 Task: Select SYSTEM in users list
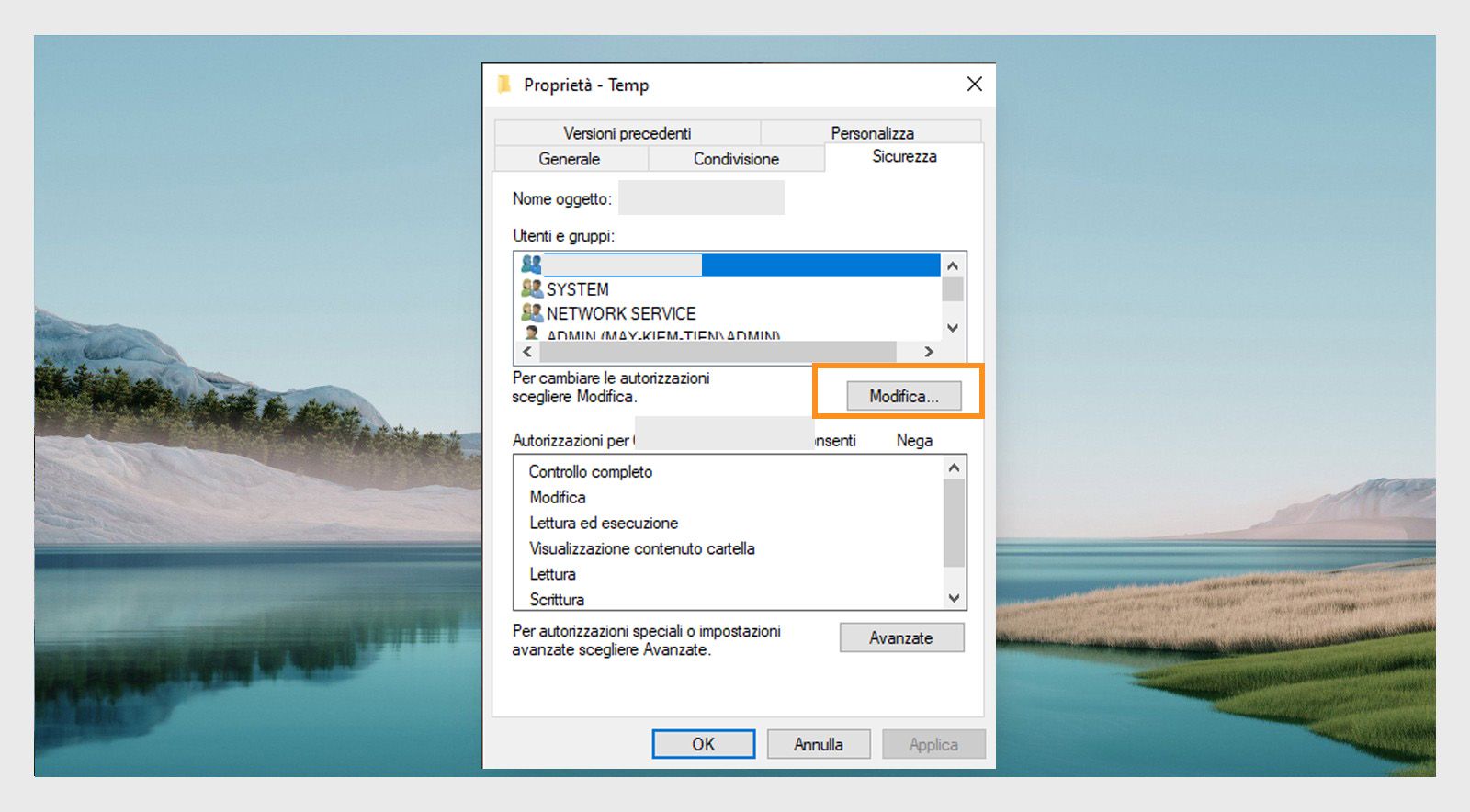[577, 288]
